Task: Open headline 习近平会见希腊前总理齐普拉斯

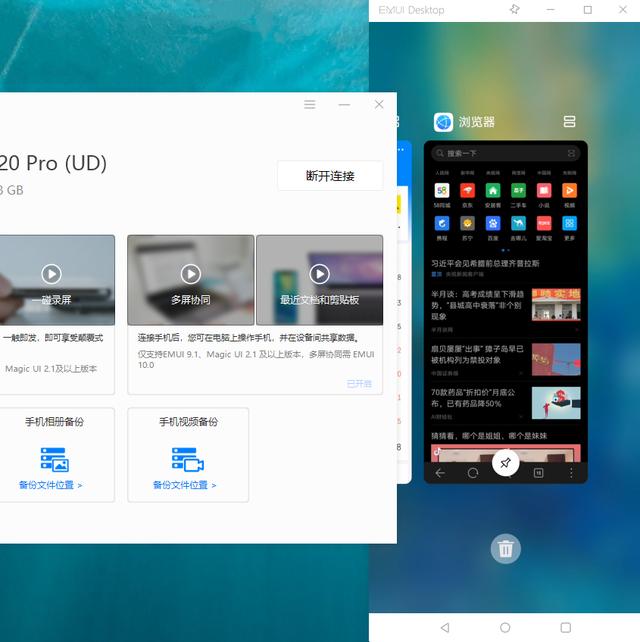Action: 485,263
